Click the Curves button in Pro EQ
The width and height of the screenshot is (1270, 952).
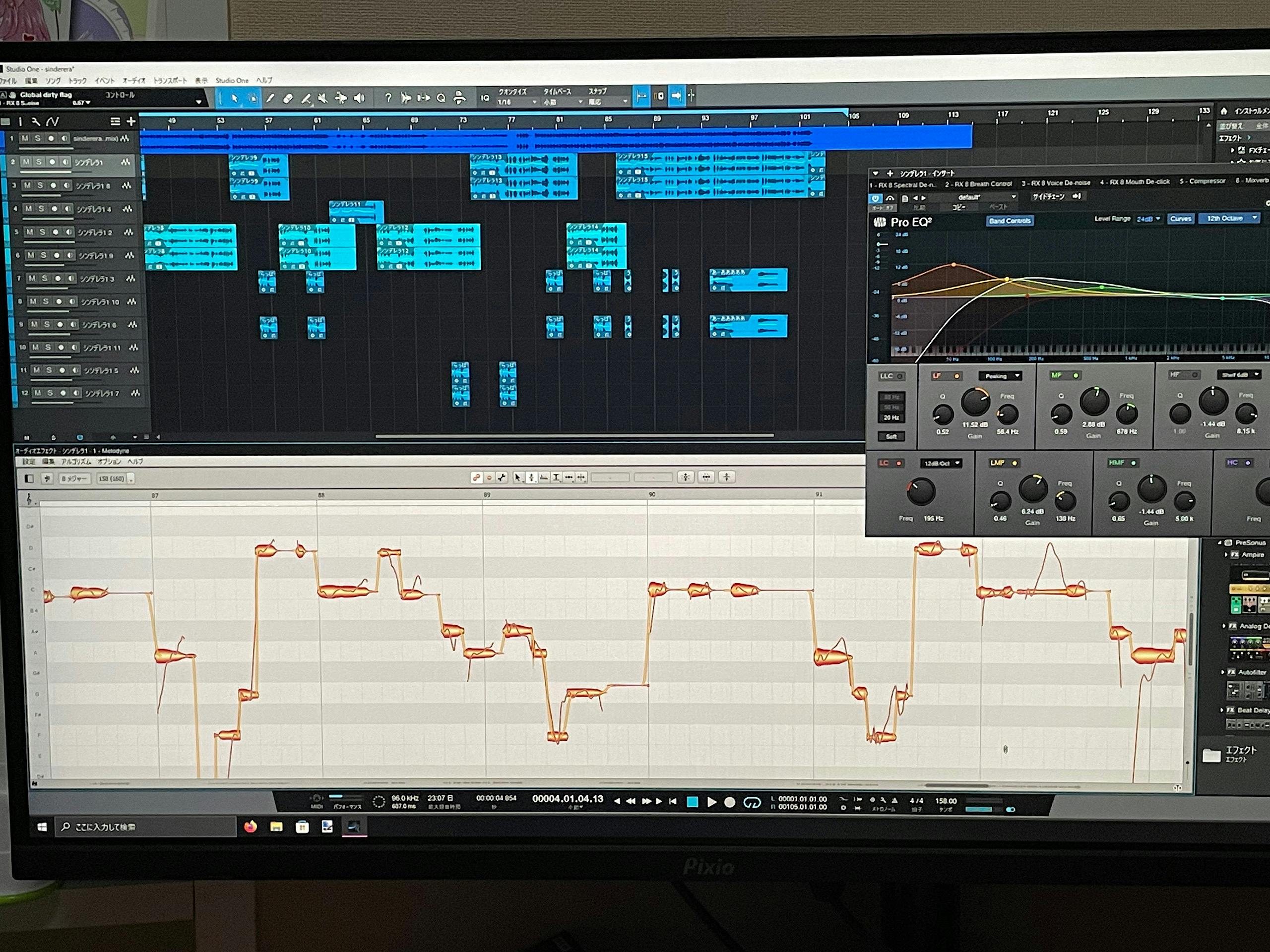pyautogui.click(x=1180, y=219)
